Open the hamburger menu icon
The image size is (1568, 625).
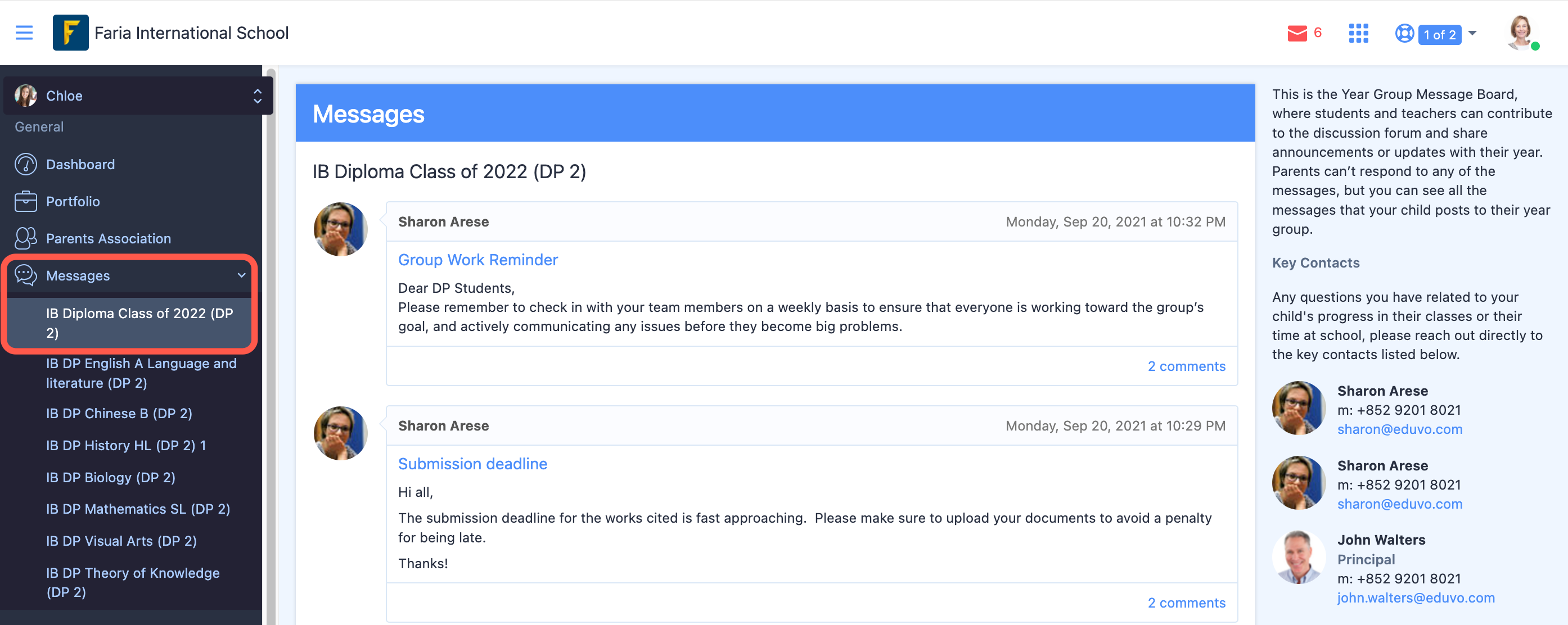[x=24, y=33]
